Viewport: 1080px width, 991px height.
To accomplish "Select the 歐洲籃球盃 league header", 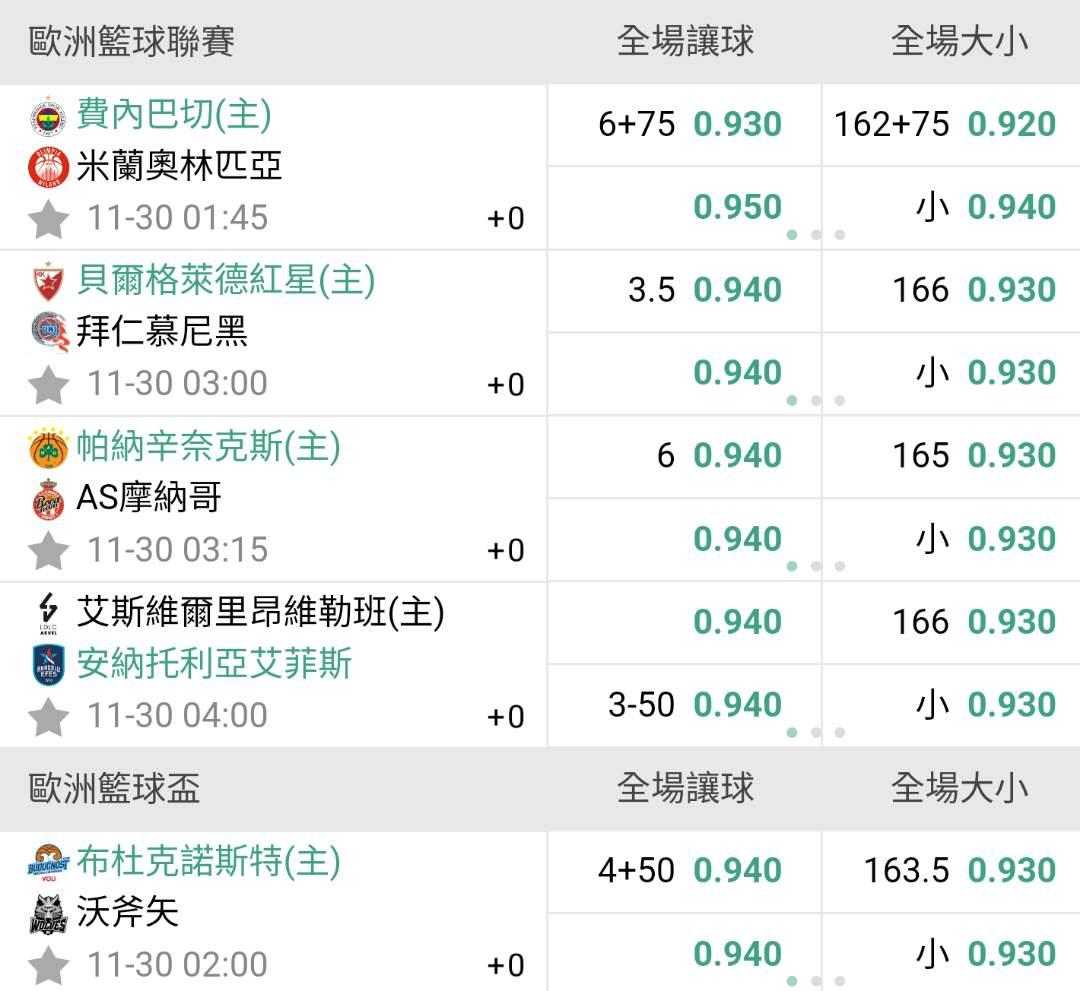I will tap(115, 788).
